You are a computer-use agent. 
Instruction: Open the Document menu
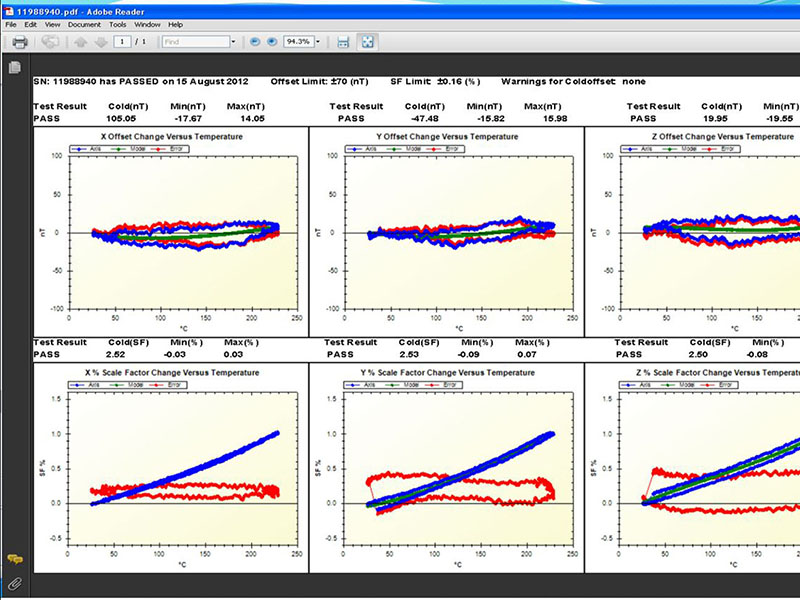(84, 24)
